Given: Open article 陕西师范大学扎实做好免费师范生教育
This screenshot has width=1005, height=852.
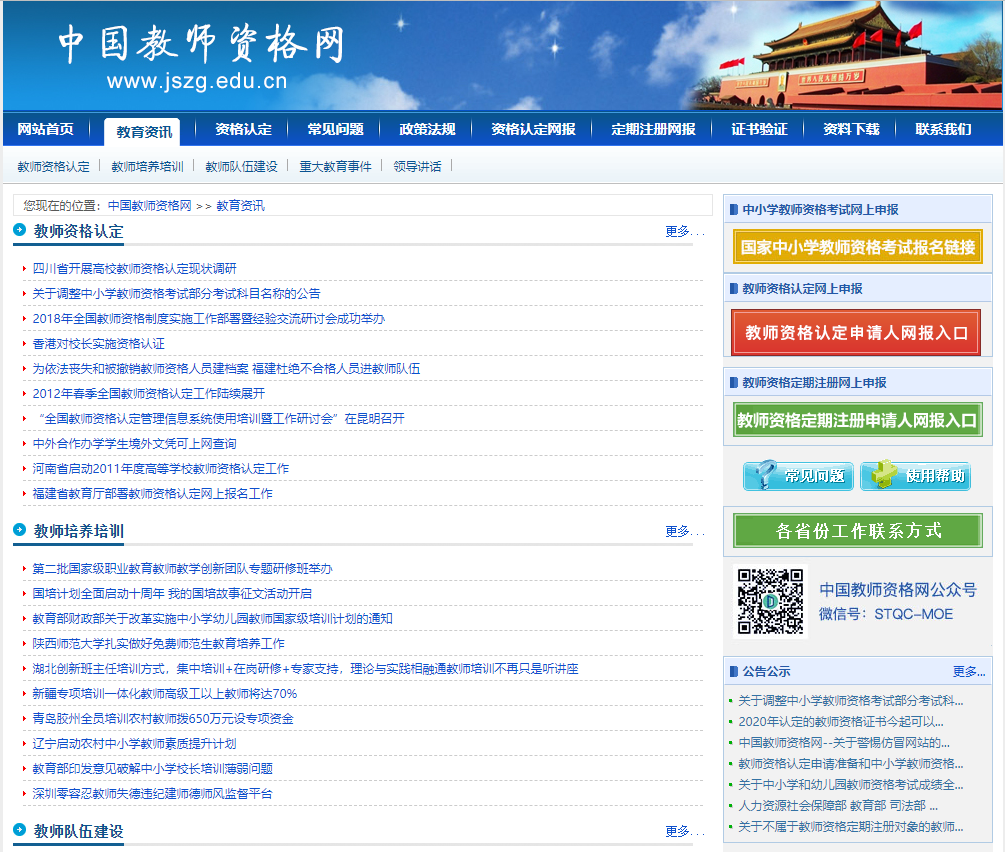Looking at the screenshot, I should [x=158, y=644].
